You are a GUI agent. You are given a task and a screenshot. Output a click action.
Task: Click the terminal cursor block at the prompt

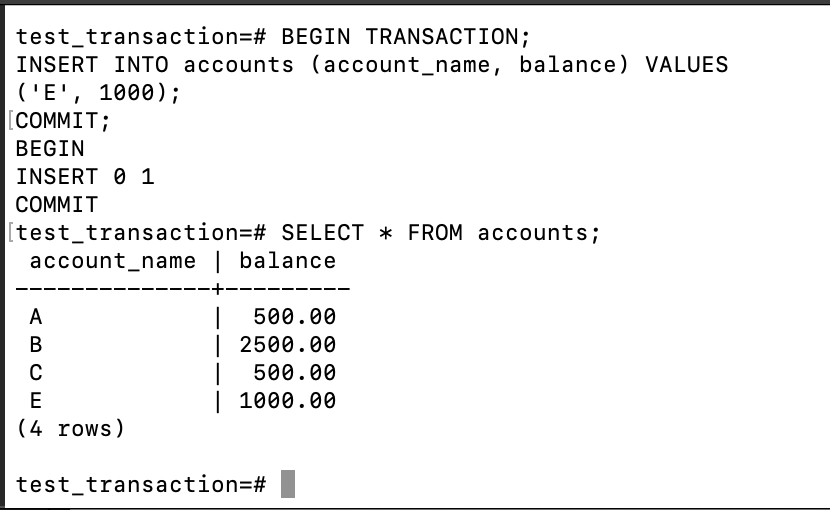tap(288, 484)
